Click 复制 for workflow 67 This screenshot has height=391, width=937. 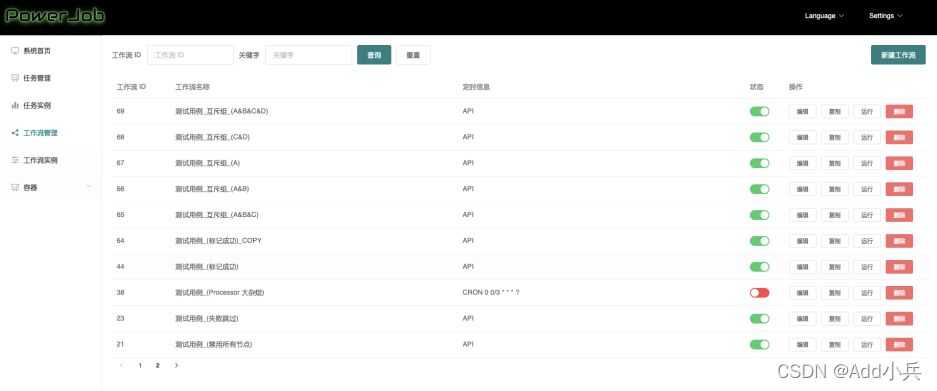pyautogui.click(x=835, y=163)
